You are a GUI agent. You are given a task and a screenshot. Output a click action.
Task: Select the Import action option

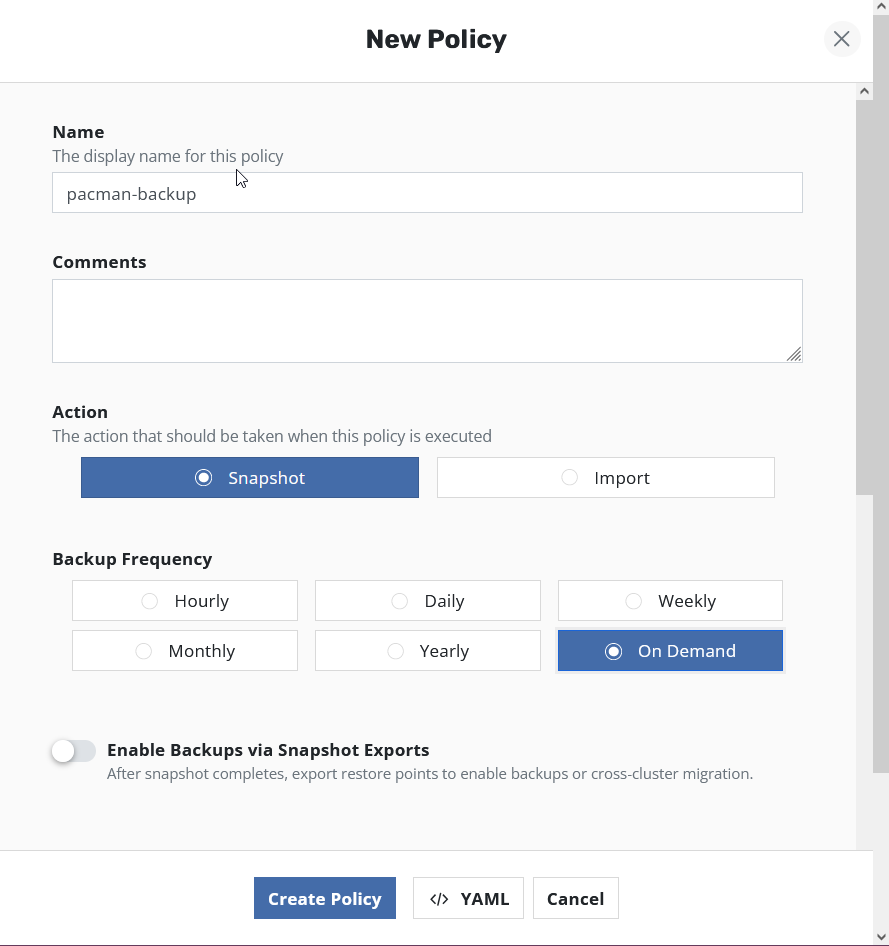point(605,478)
